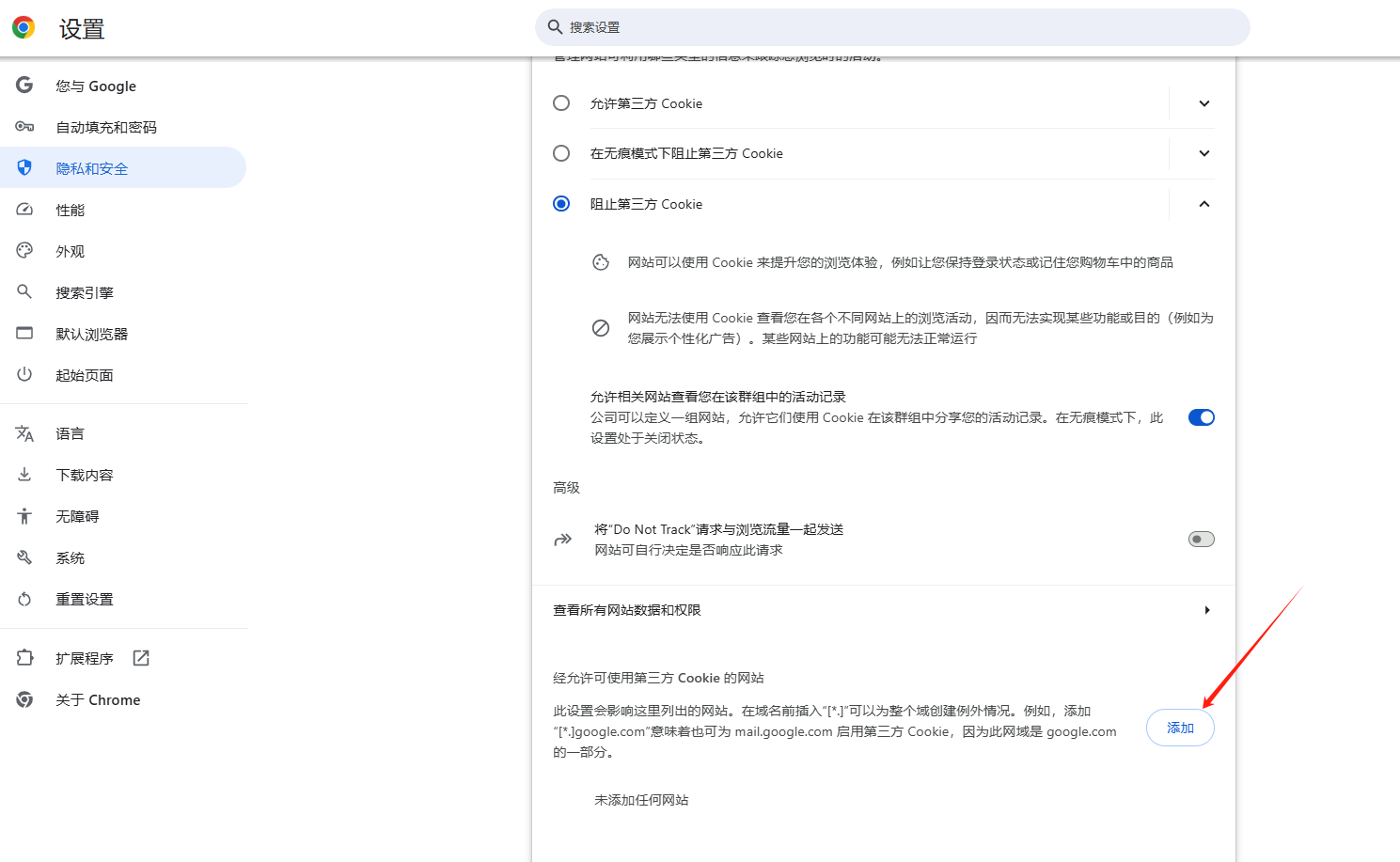Click the translate icon for languages

[24, 433]
